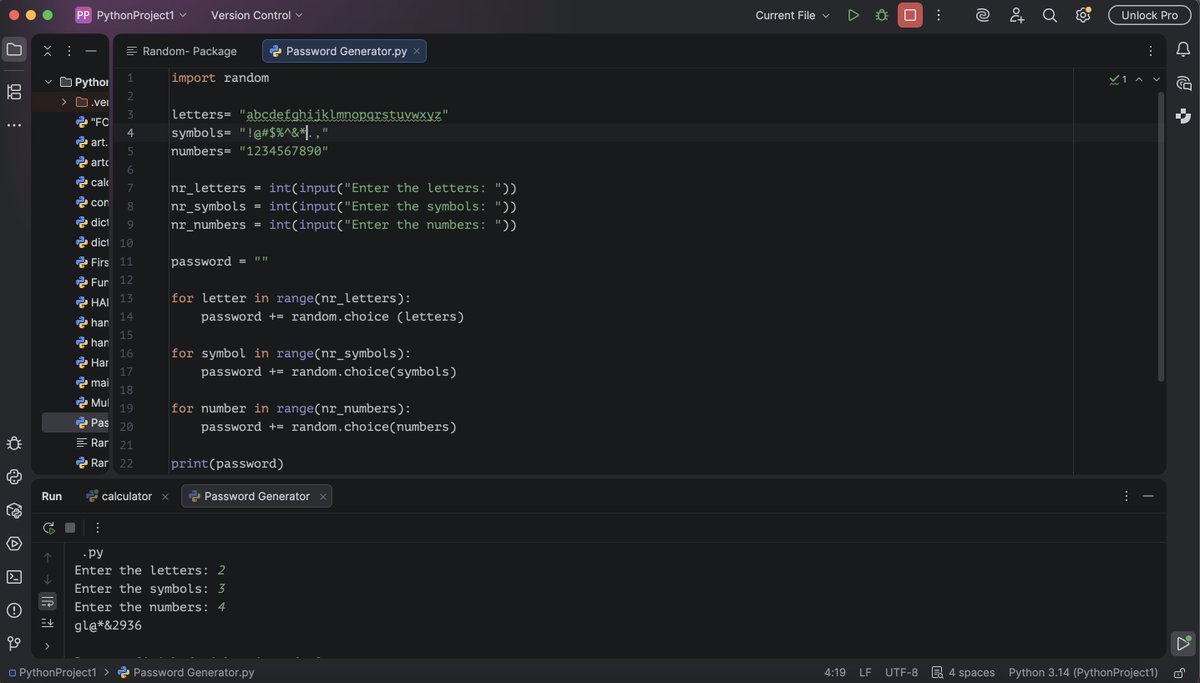Click Password Generator.py in breadcrumb bar
This screenshot has width=1200, height=683.
pos(186,672)
